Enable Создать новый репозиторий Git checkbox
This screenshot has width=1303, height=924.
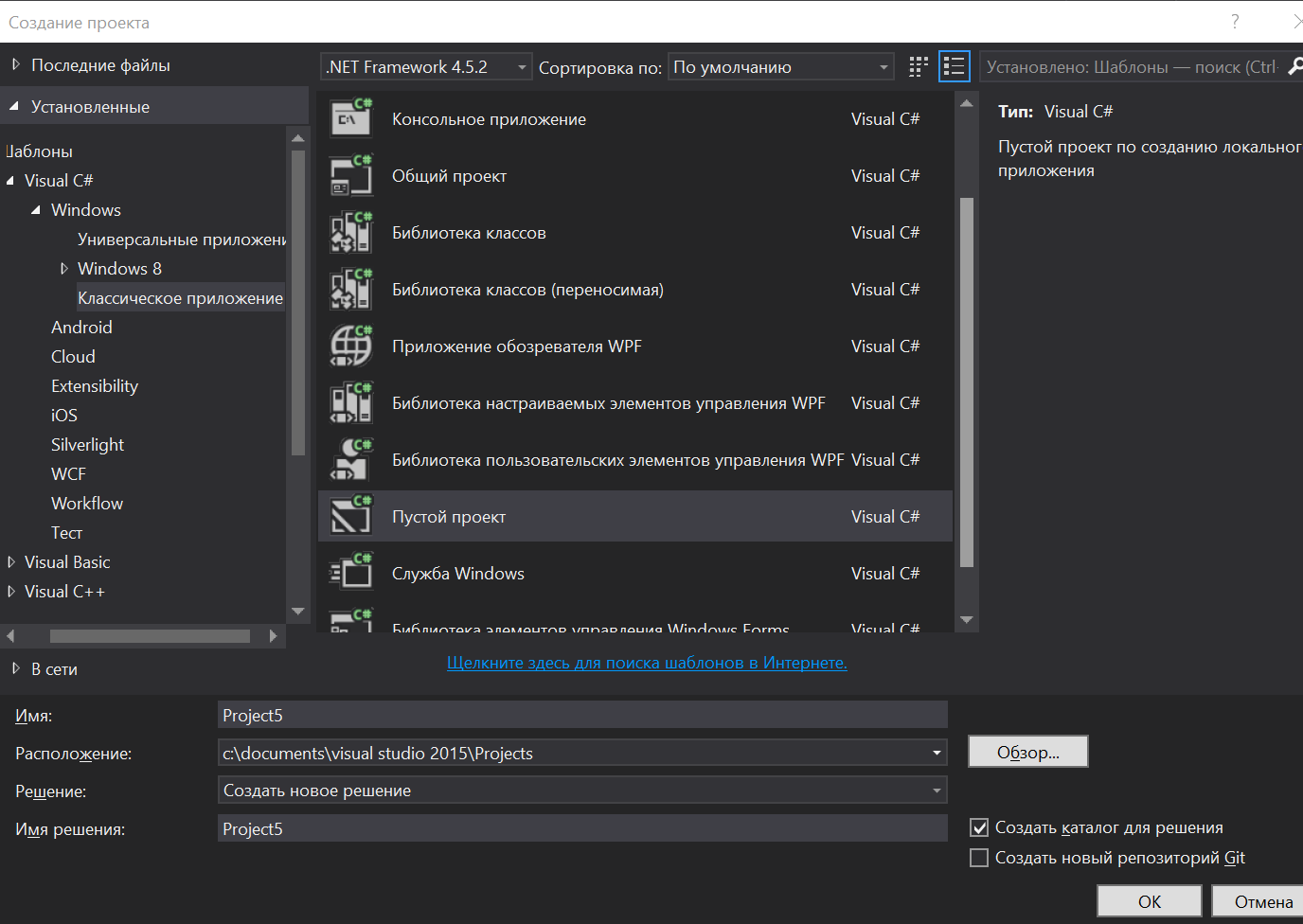pos(980,858)
